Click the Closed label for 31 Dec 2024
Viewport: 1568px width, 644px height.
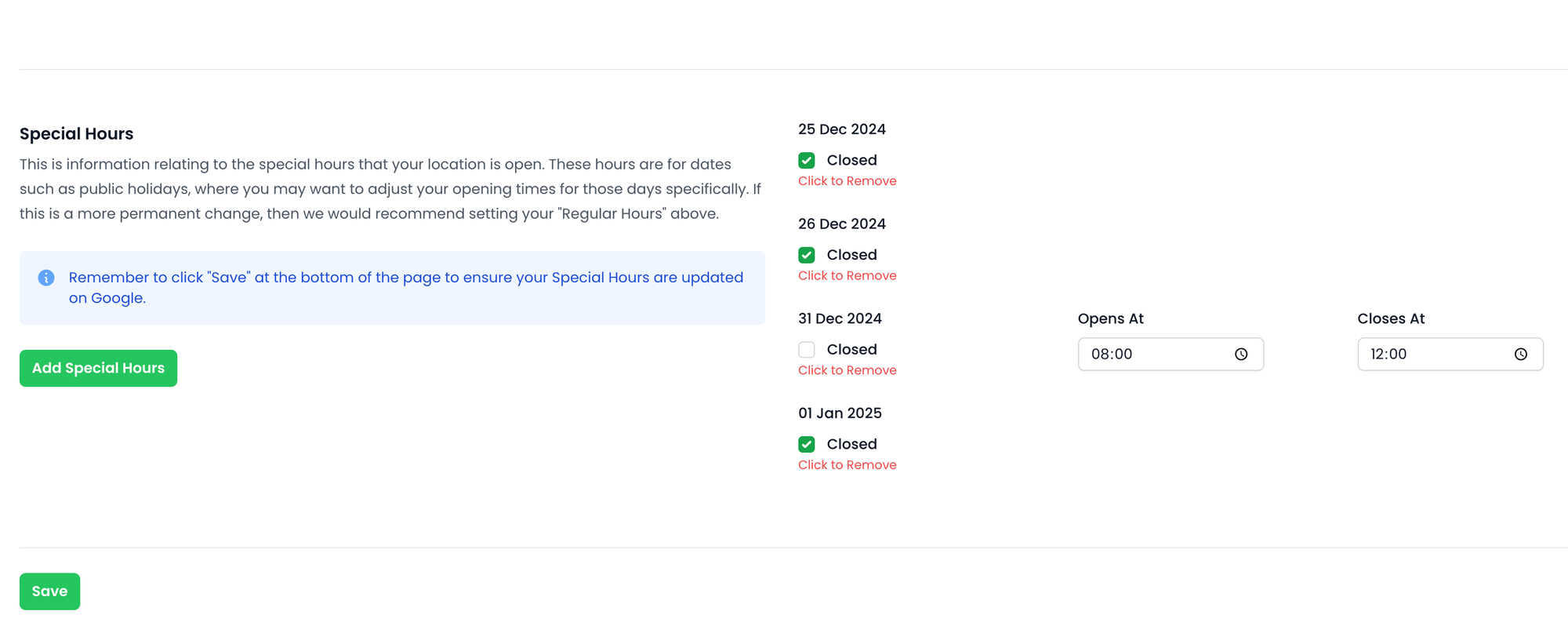click(851, 350)
